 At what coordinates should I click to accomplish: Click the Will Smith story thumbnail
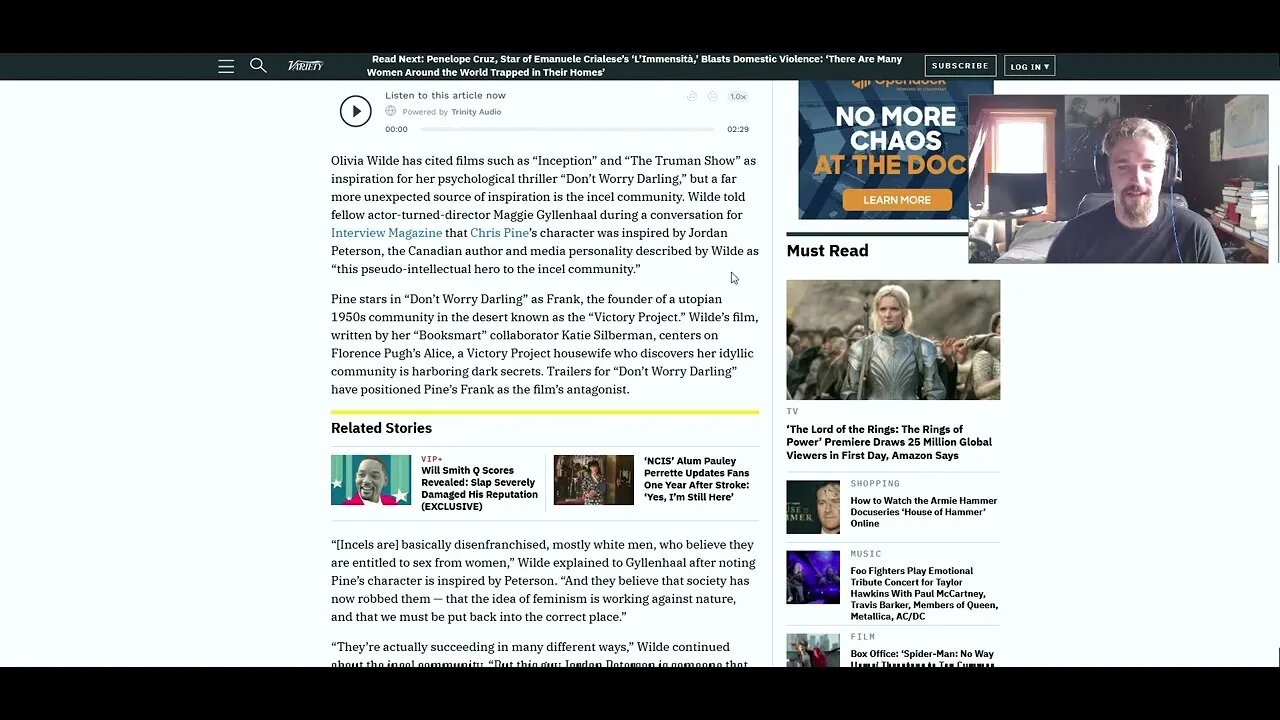pos(371,480)
